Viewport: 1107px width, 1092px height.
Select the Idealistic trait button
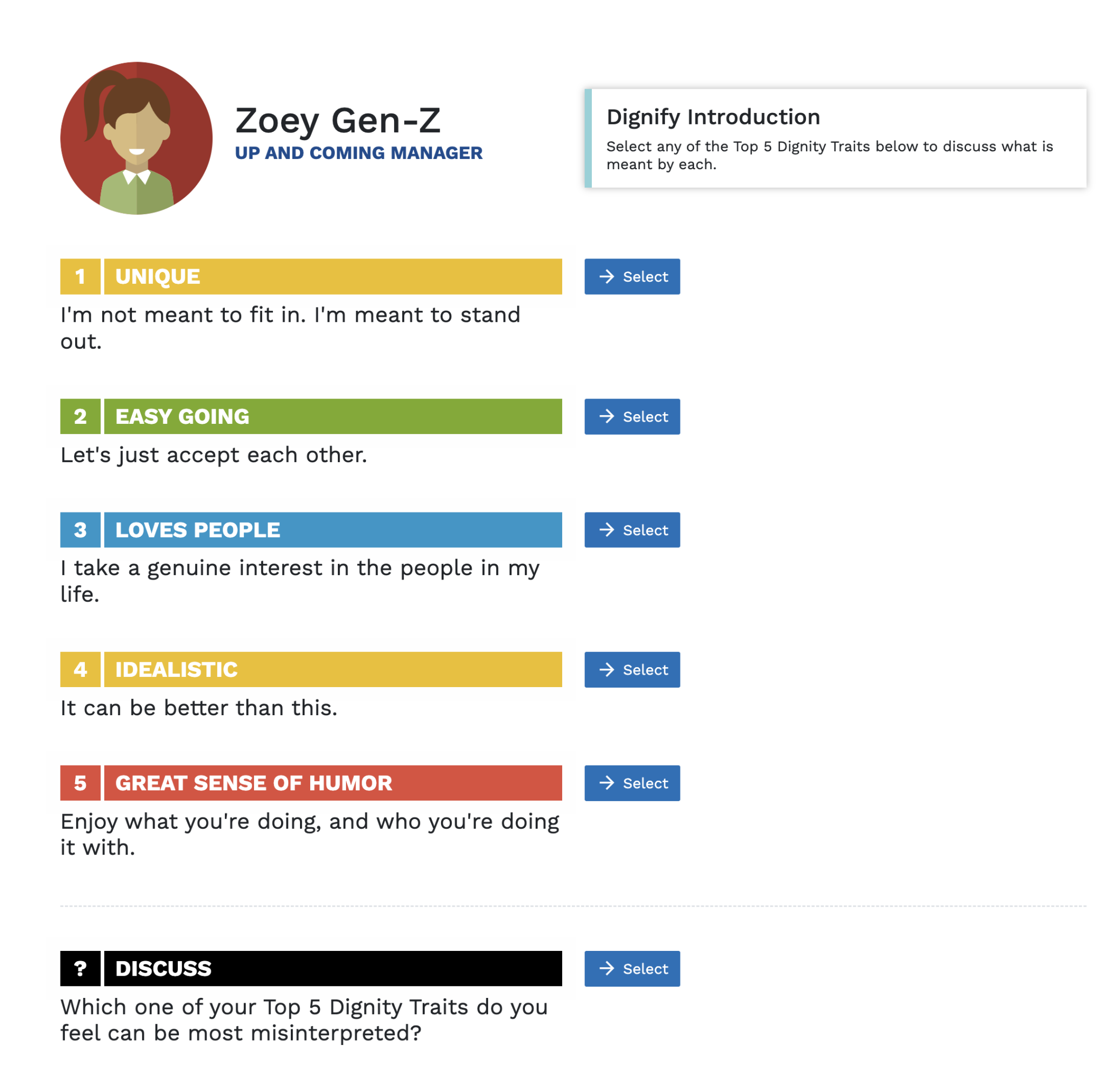(631, 669)
